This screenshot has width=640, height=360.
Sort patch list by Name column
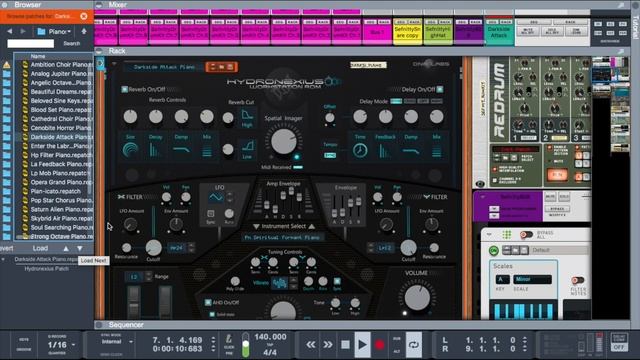coord(38,56)
